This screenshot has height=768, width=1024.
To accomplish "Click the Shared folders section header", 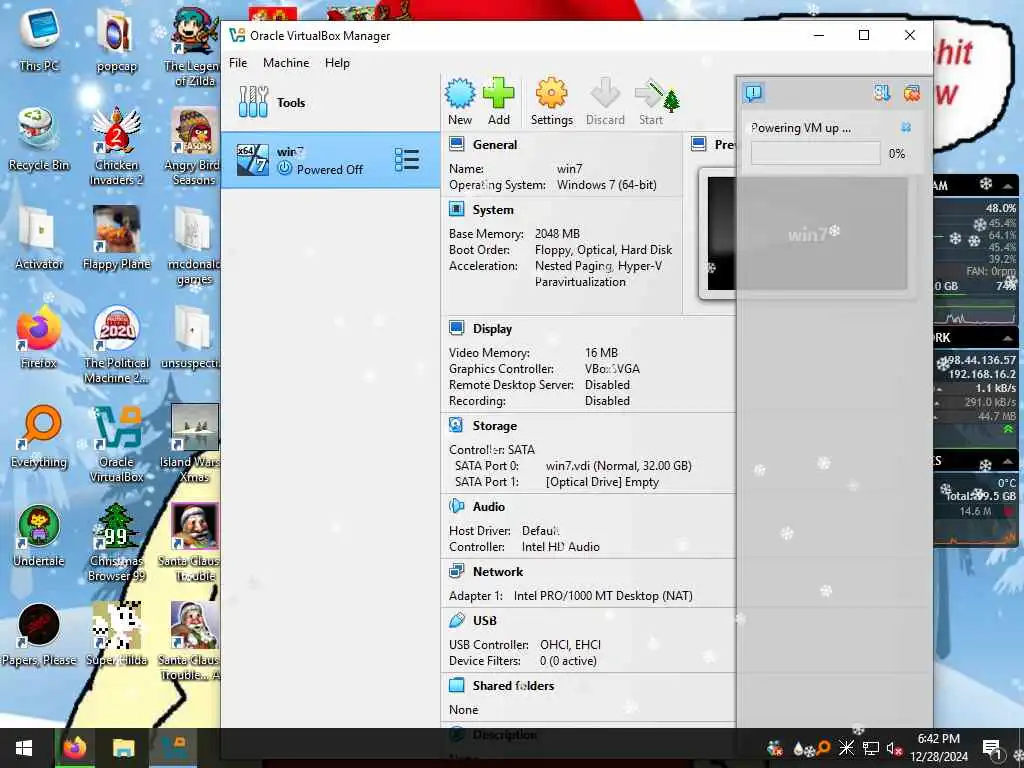I will (513, 686).
